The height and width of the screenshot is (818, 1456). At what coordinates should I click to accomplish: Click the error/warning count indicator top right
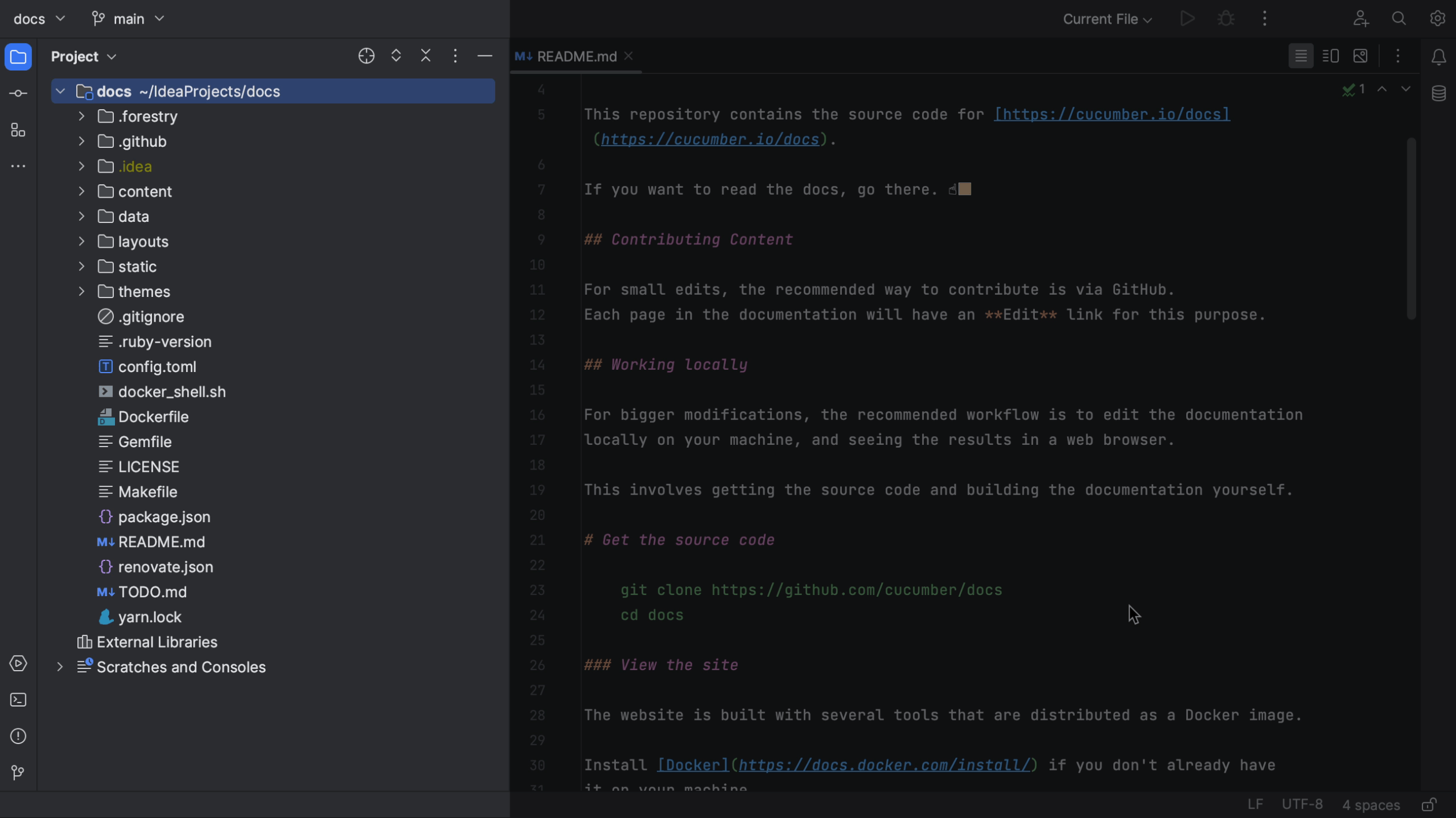(1355, 89)
